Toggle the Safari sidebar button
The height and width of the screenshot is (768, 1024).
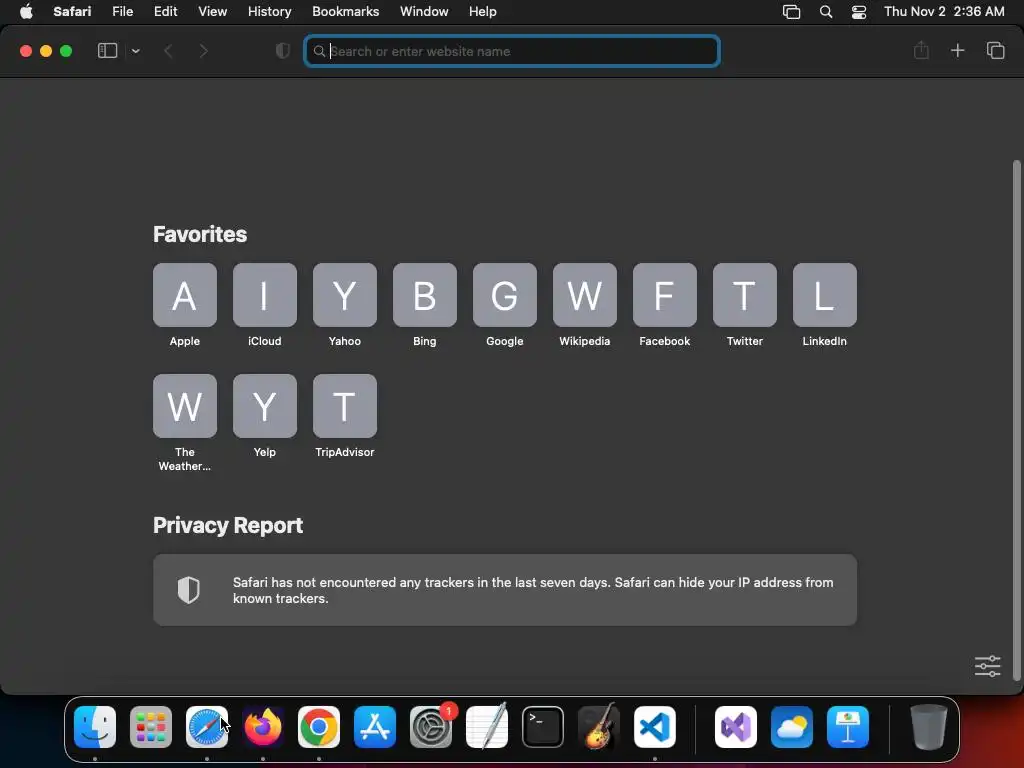(107, 51)
